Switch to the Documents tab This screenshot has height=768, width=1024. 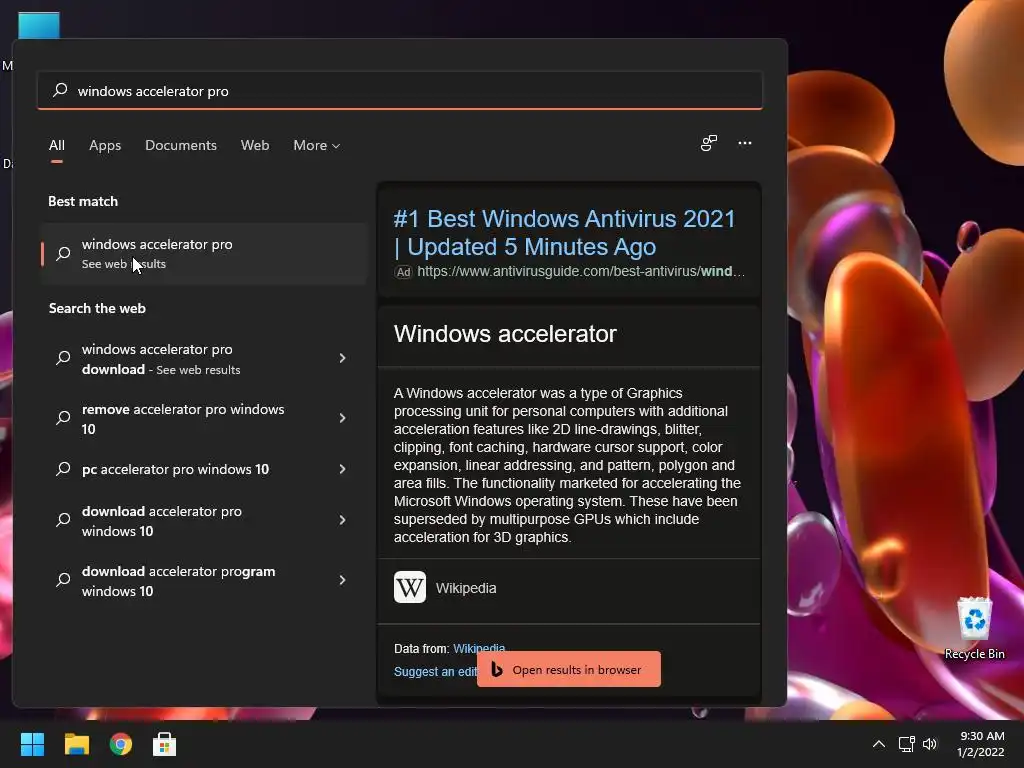[x=181, y=146]
